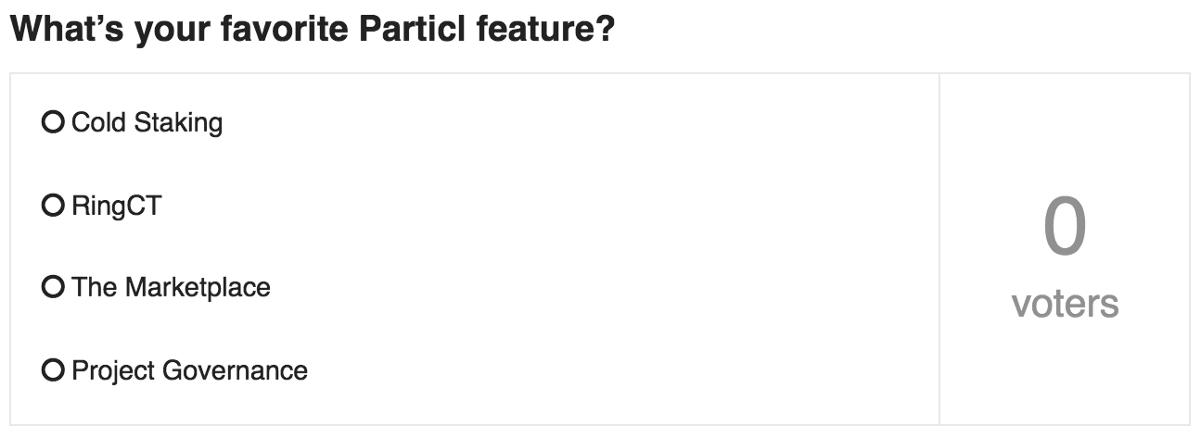Click the divider beside the voters panel
This screenshot has width=1200, height=437.
pos(939,249)
